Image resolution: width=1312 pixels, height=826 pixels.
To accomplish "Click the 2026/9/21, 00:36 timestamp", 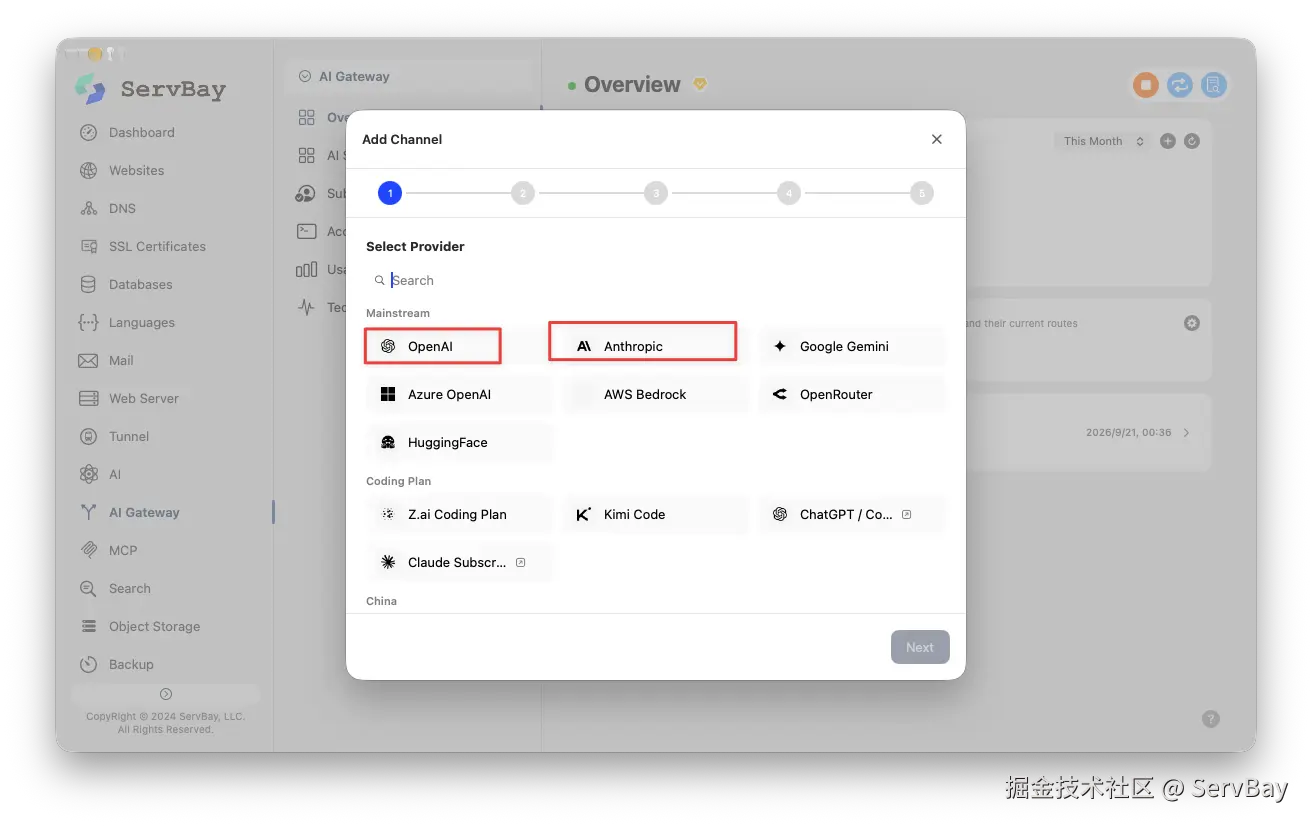I will 1128,433.
